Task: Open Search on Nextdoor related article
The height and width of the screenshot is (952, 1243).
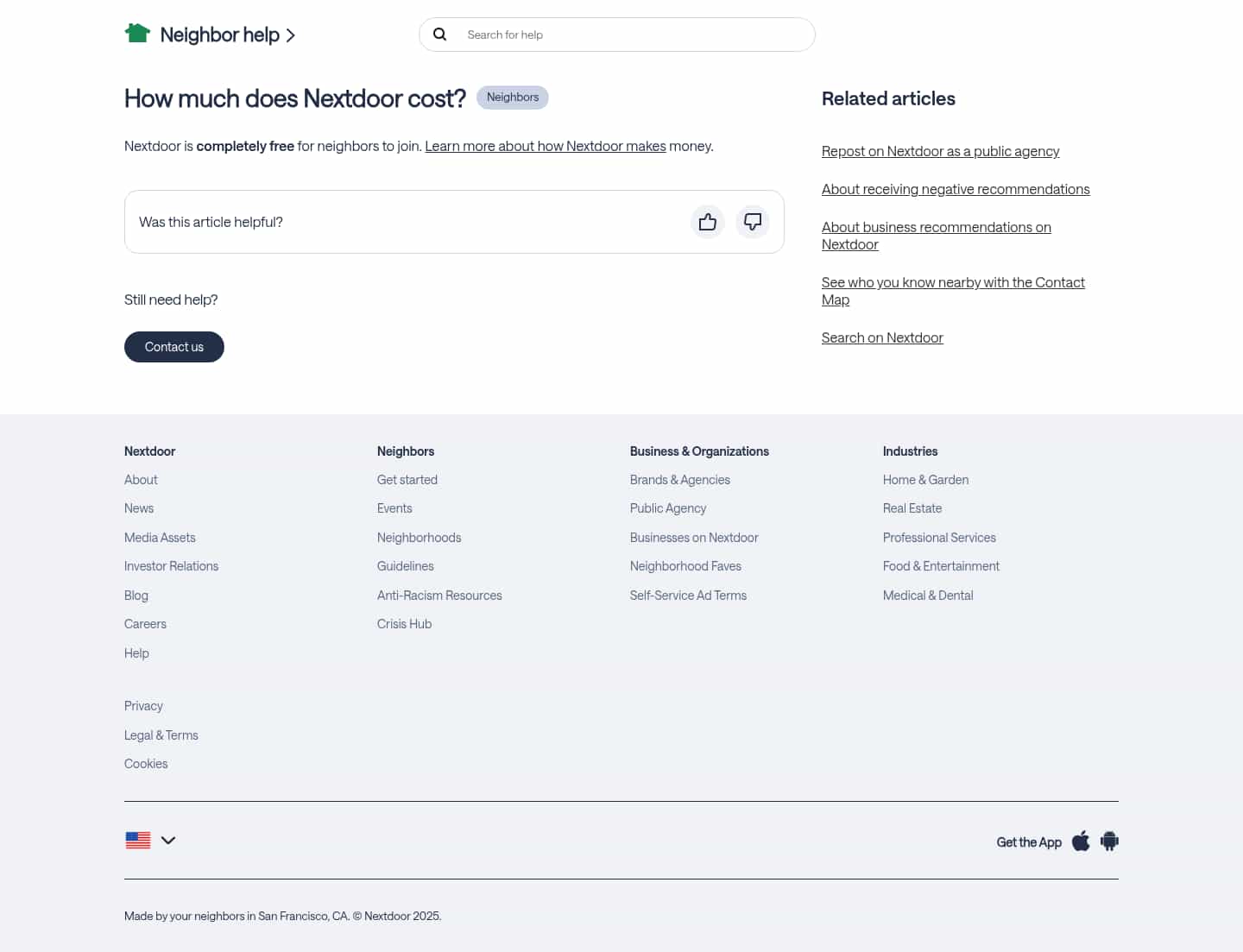Action: [x=882, y=337]
